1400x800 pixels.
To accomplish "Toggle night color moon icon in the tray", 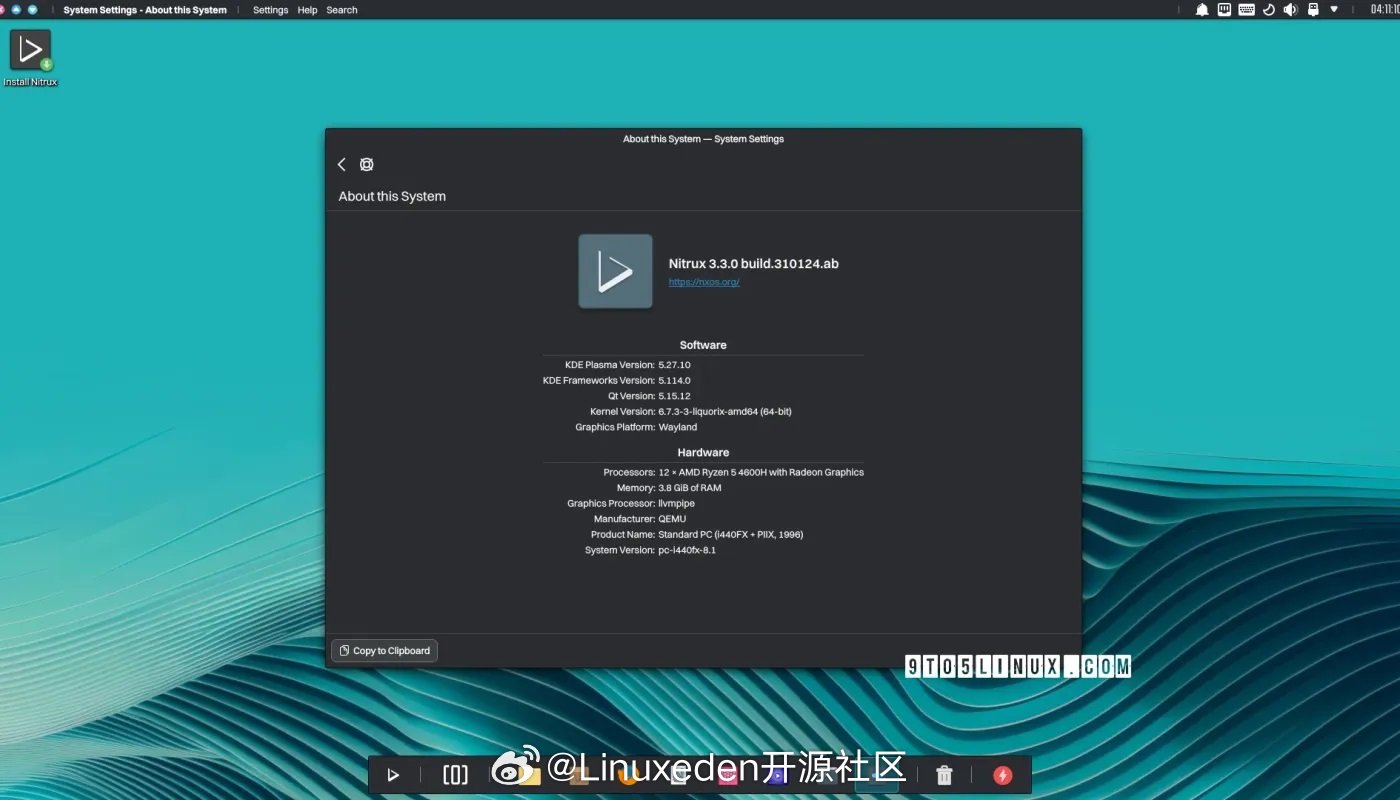I will [x=1268, y=10].
